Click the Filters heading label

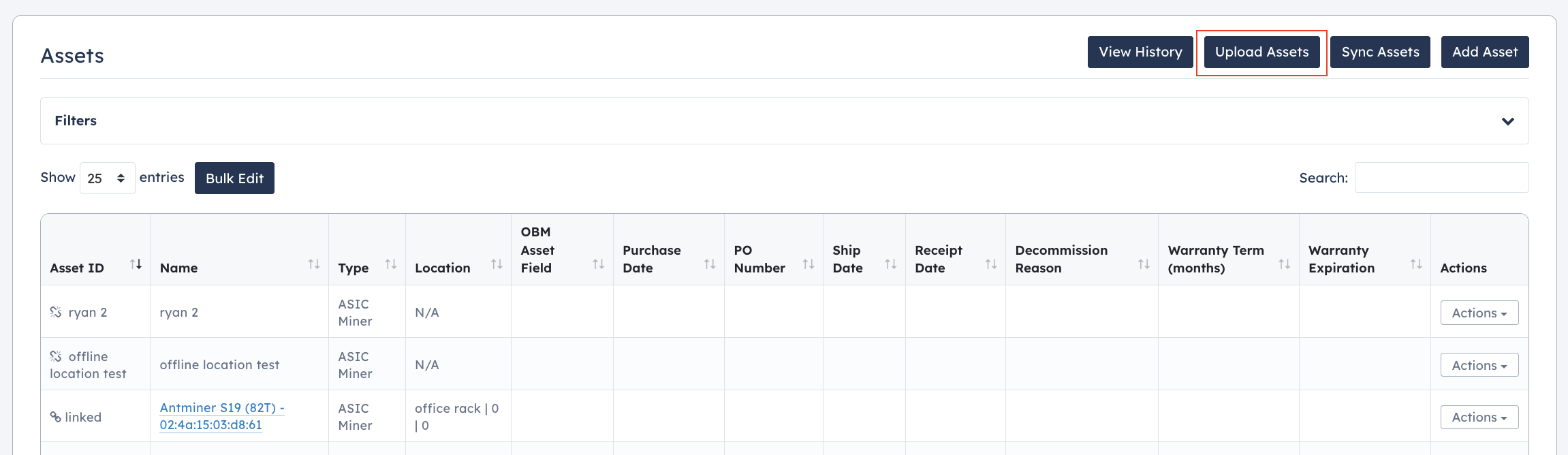(x=76, y=121)
